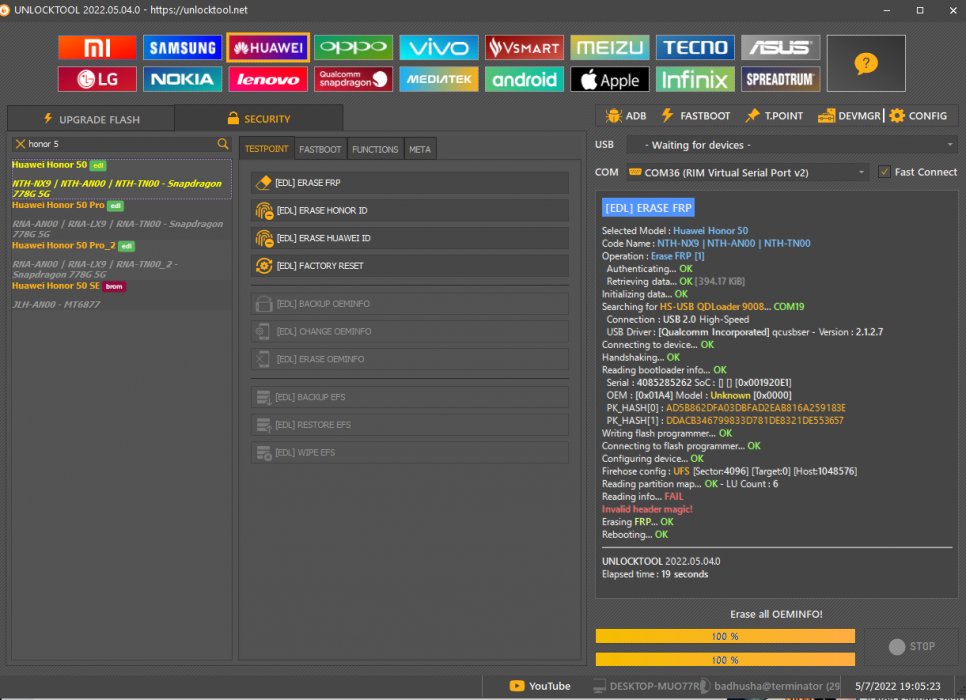Open the TESTPOINT sub-tab

point(266,149)
